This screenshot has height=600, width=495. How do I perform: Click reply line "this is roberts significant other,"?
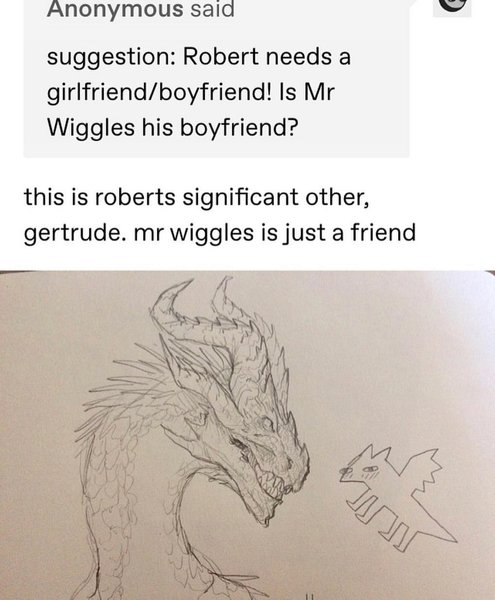click(x=197, y=198)
